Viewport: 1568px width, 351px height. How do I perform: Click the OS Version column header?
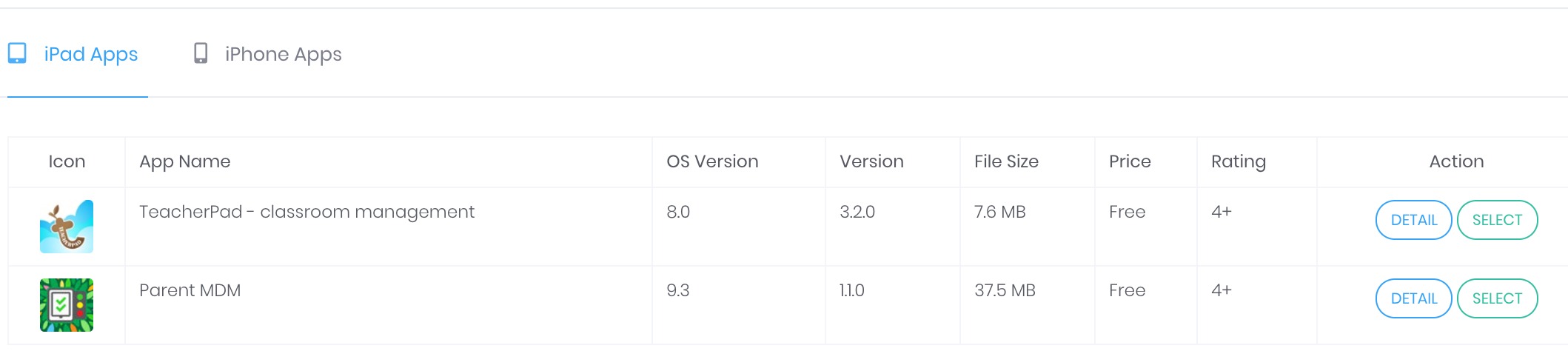712,161
